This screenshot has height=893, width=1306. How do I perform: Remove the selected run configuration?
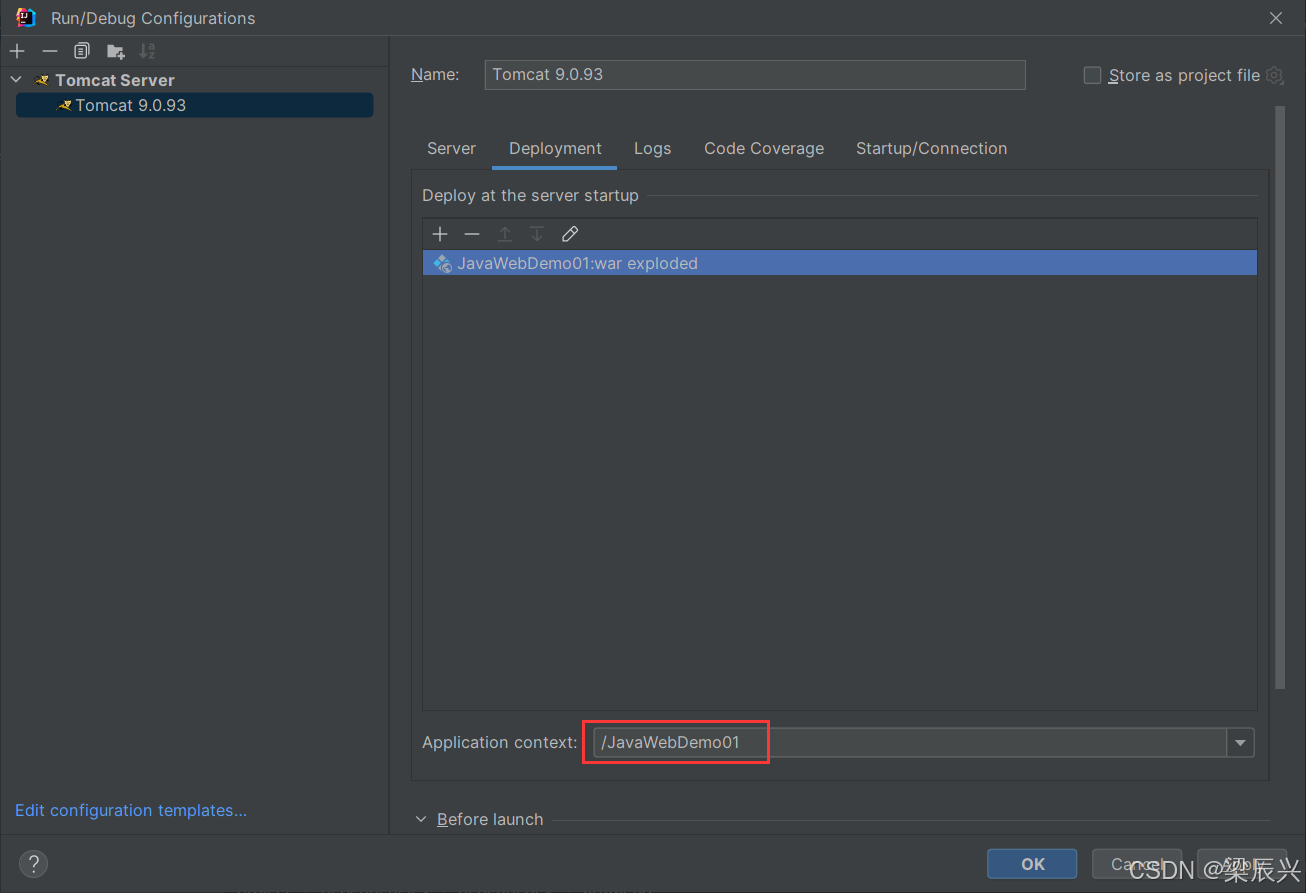[x=50, y=51]
